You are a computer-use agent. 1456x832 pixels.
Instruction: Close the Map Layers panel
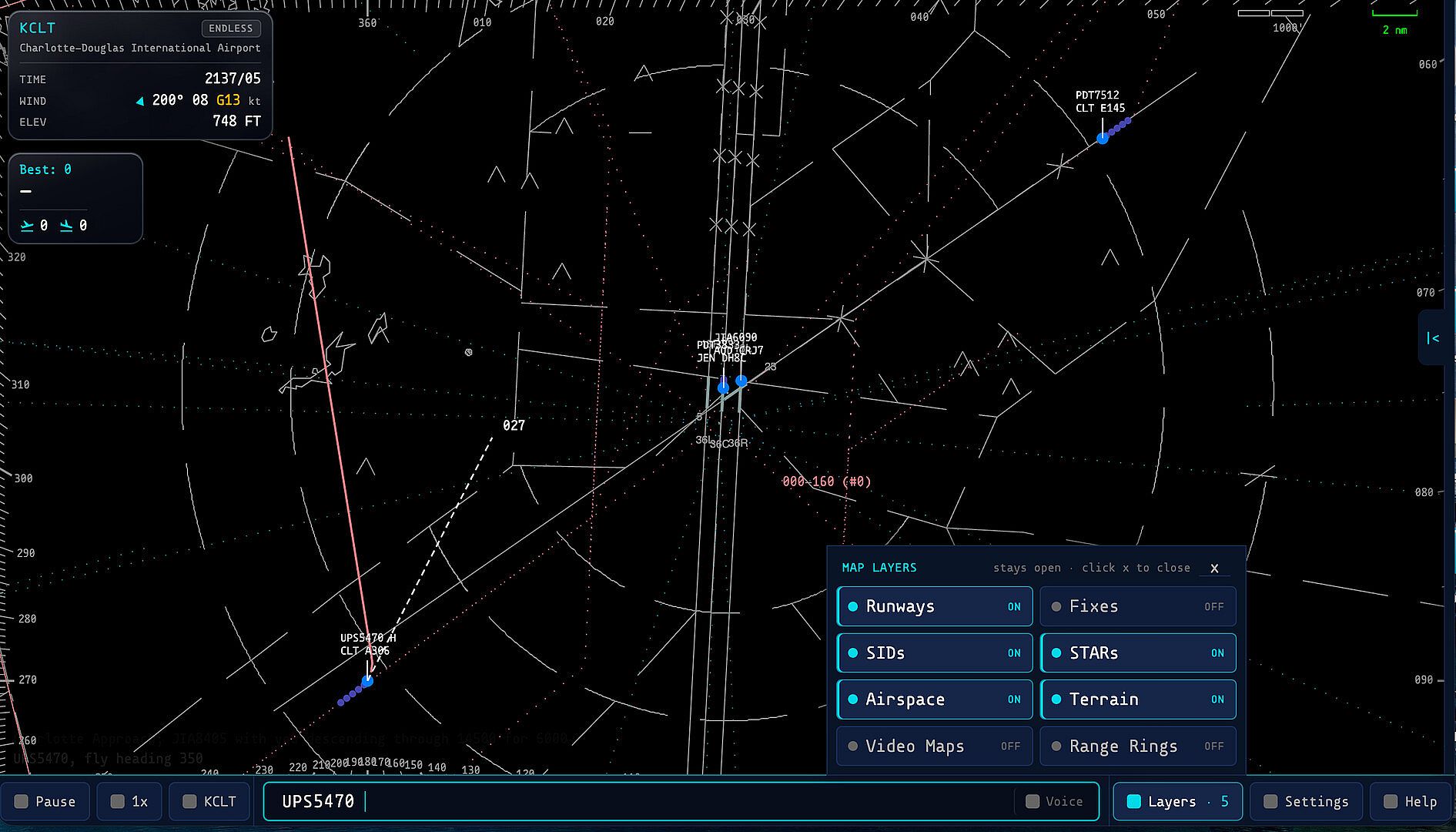[1214, 569]
